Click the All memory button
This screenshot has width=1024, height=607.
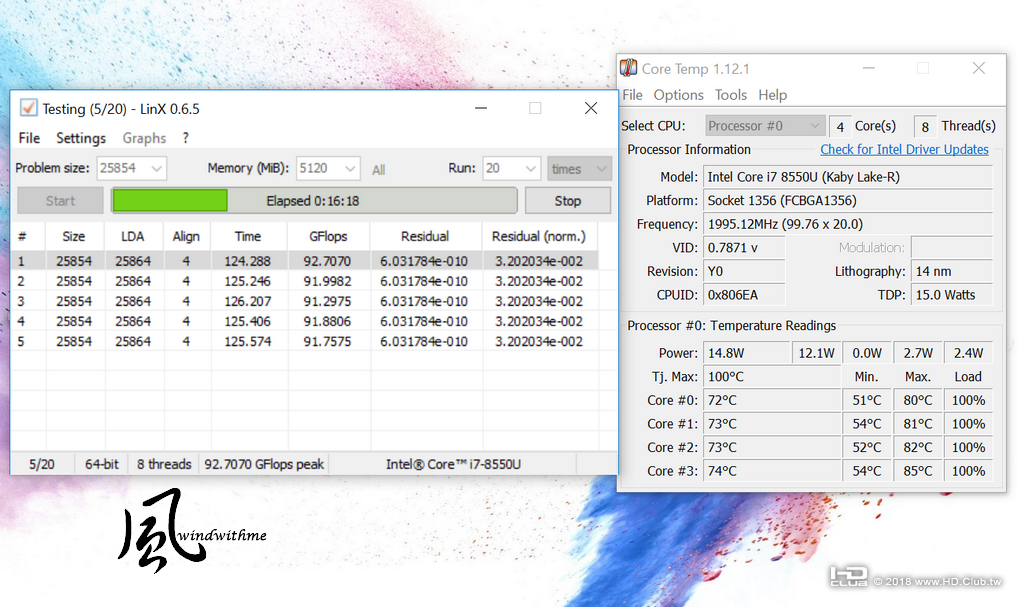pos(379,170)
